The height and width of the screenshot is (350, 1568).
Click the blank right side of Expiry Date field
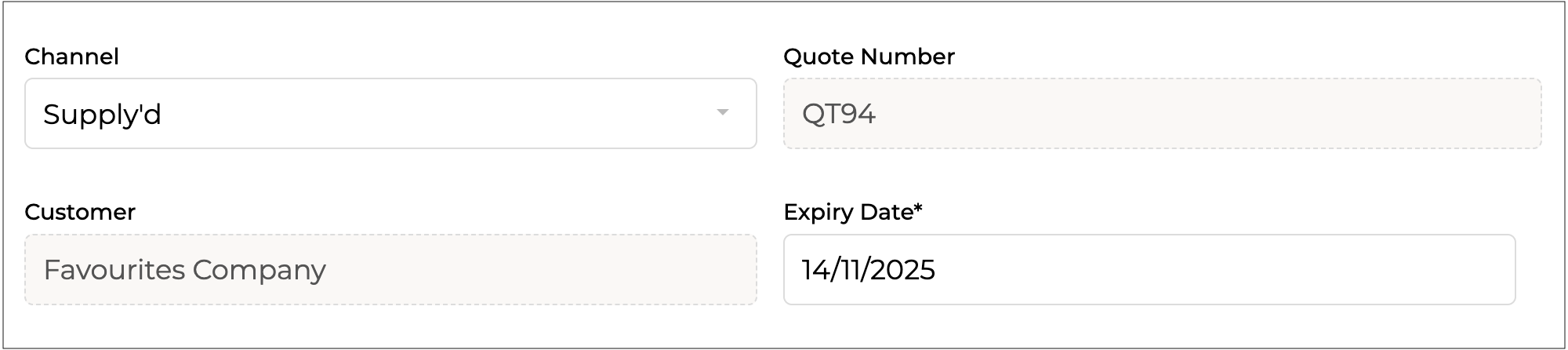1294,269
